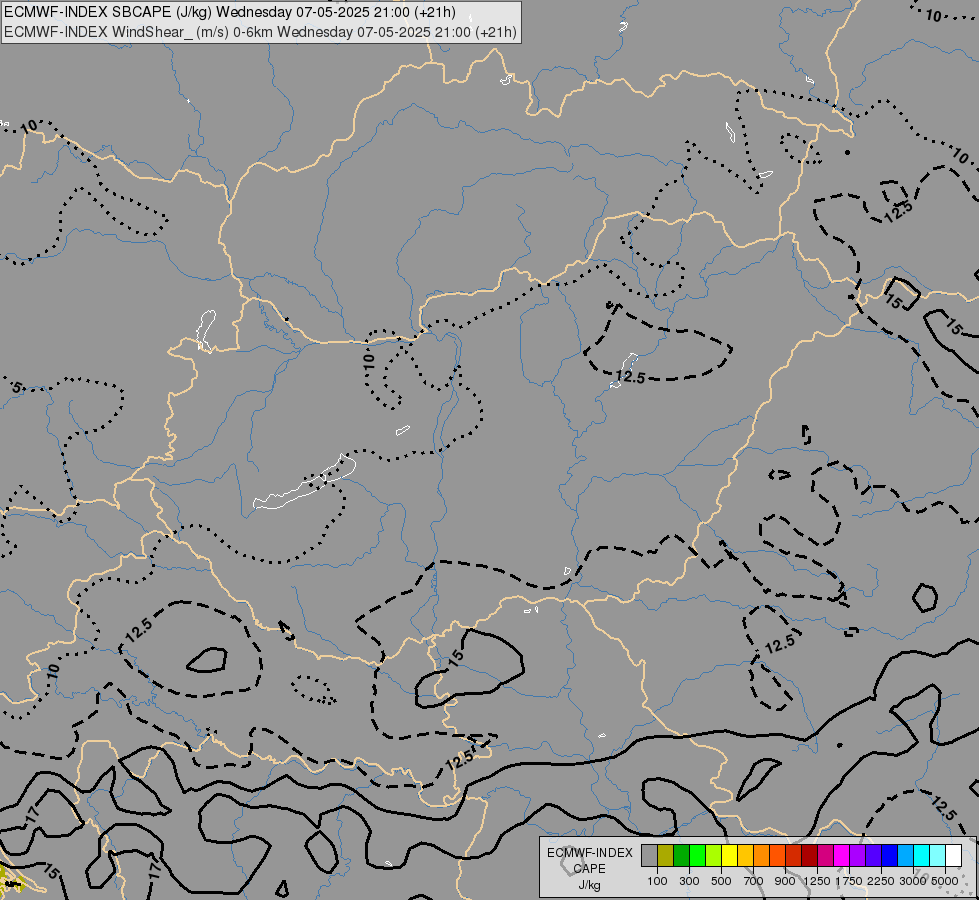This screenshot has width=979, height=900.
Task: Click the CAPE word in legend box
Action: click(x=589, y=868)
